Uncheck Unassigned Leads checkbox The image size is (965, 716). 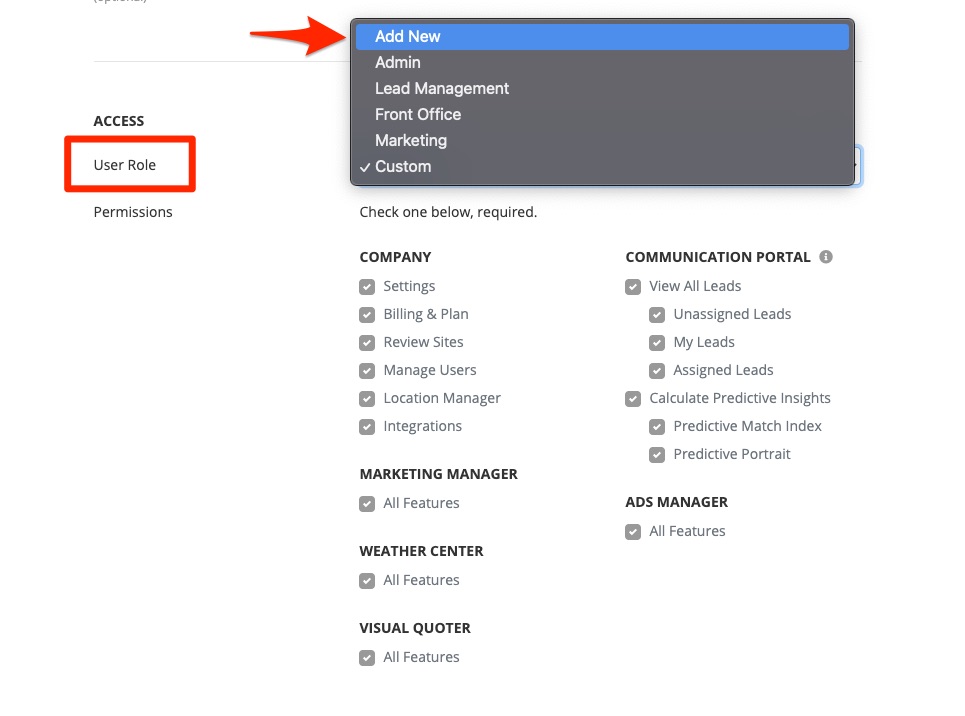657,315
